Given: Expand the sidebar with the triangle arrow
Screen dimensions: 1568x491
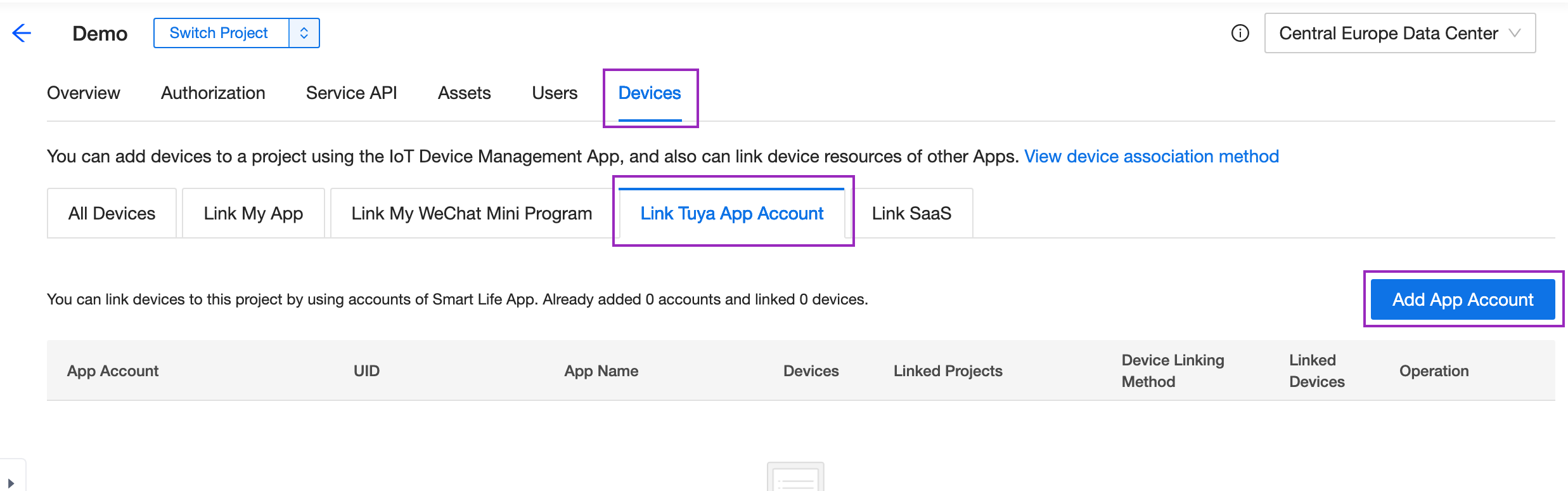Looking at the screenshot, I should [11, 483].
